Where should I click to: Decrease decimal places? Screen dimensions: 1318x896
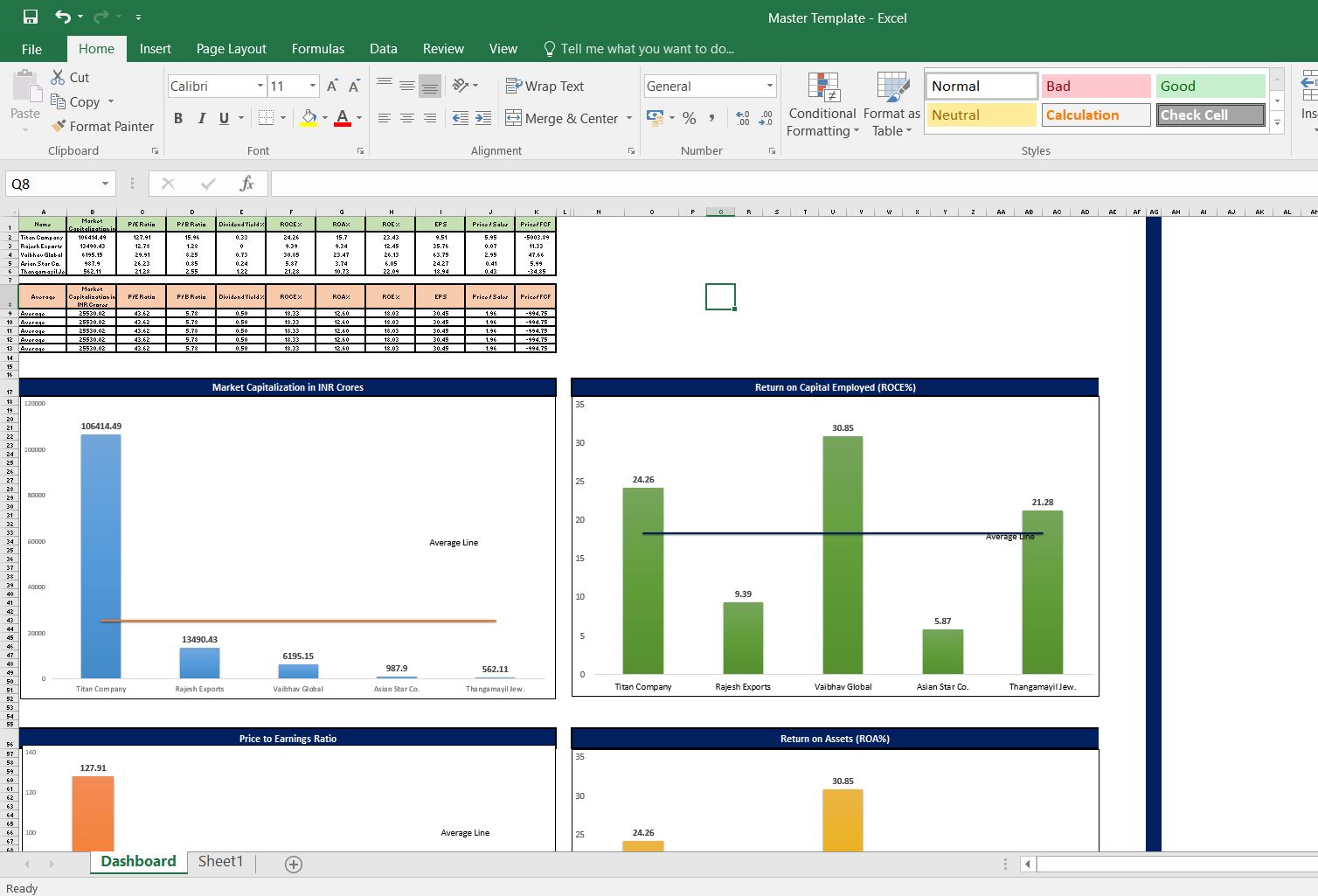click(x=766, y=117)
